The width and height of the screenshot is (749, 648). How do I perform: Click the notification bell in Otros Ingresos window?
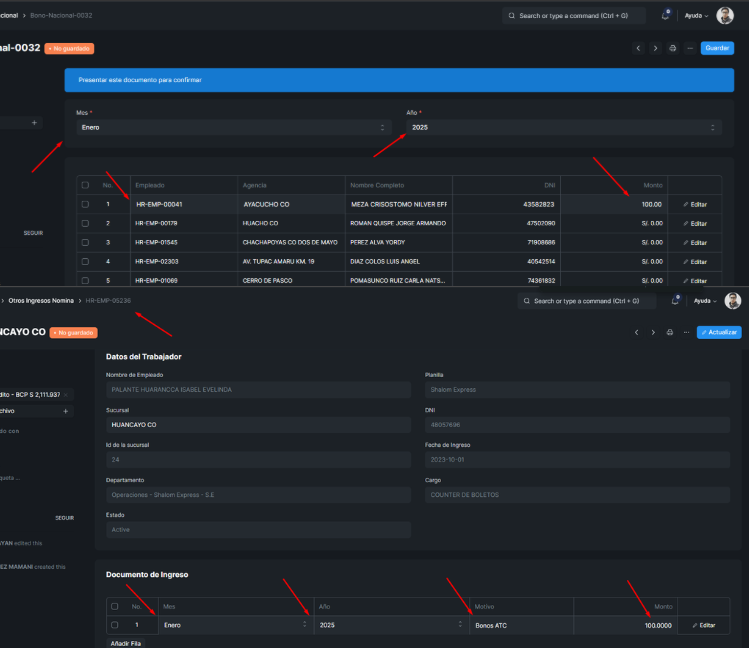(675, 300)
